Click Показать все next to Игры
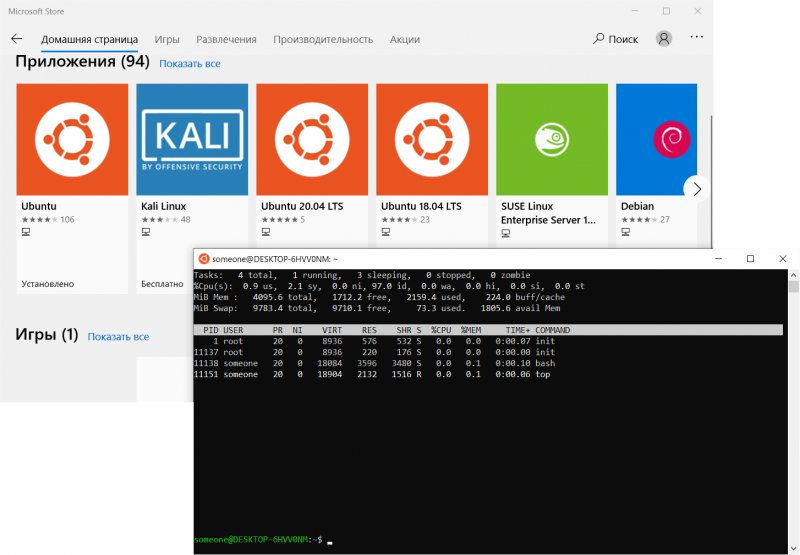800x555 pixels. (x=118, y=337)
